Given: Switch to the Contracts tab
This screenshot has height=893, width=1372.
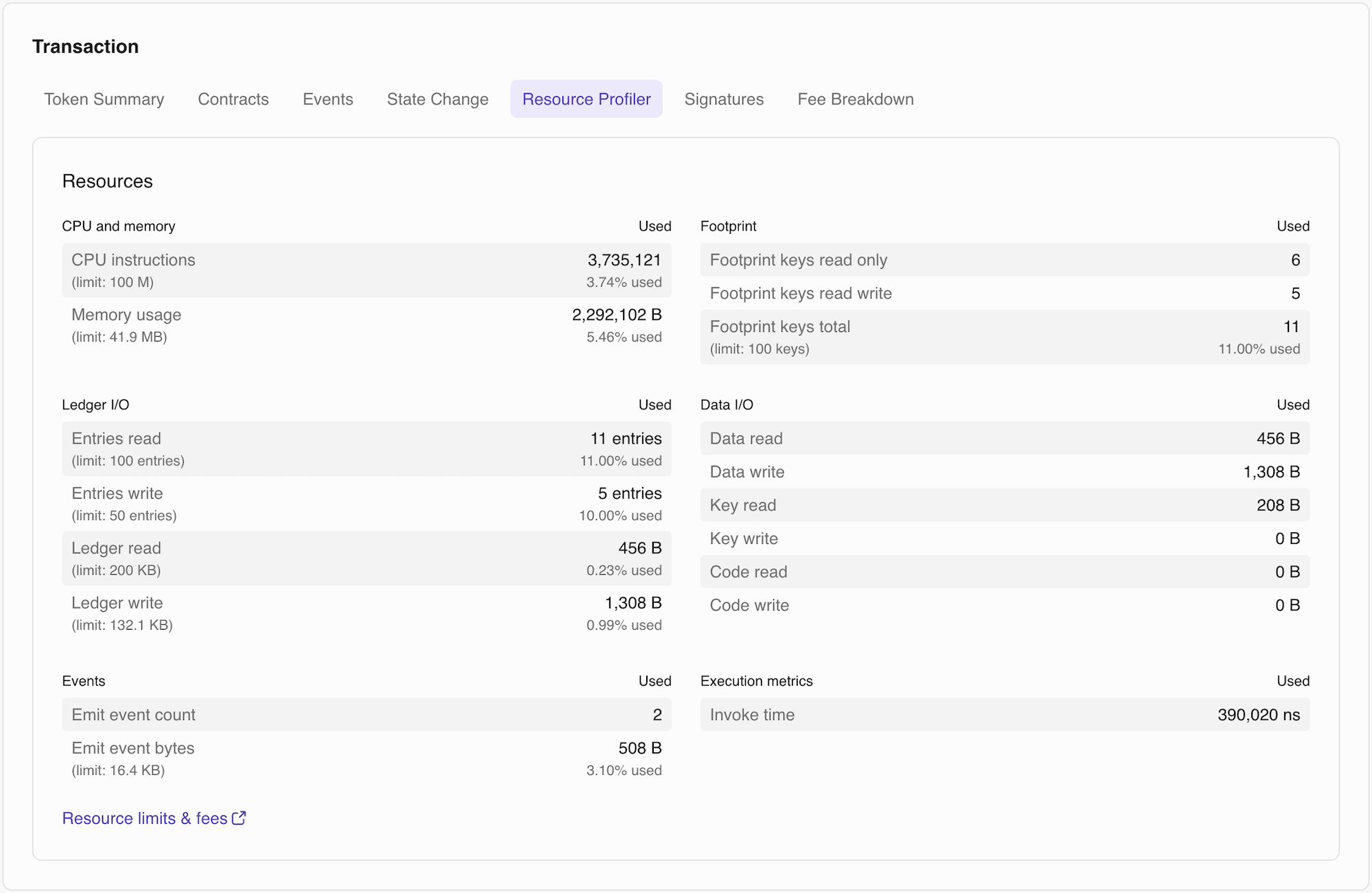Looking at the screenshot, I should click(233, 99).
